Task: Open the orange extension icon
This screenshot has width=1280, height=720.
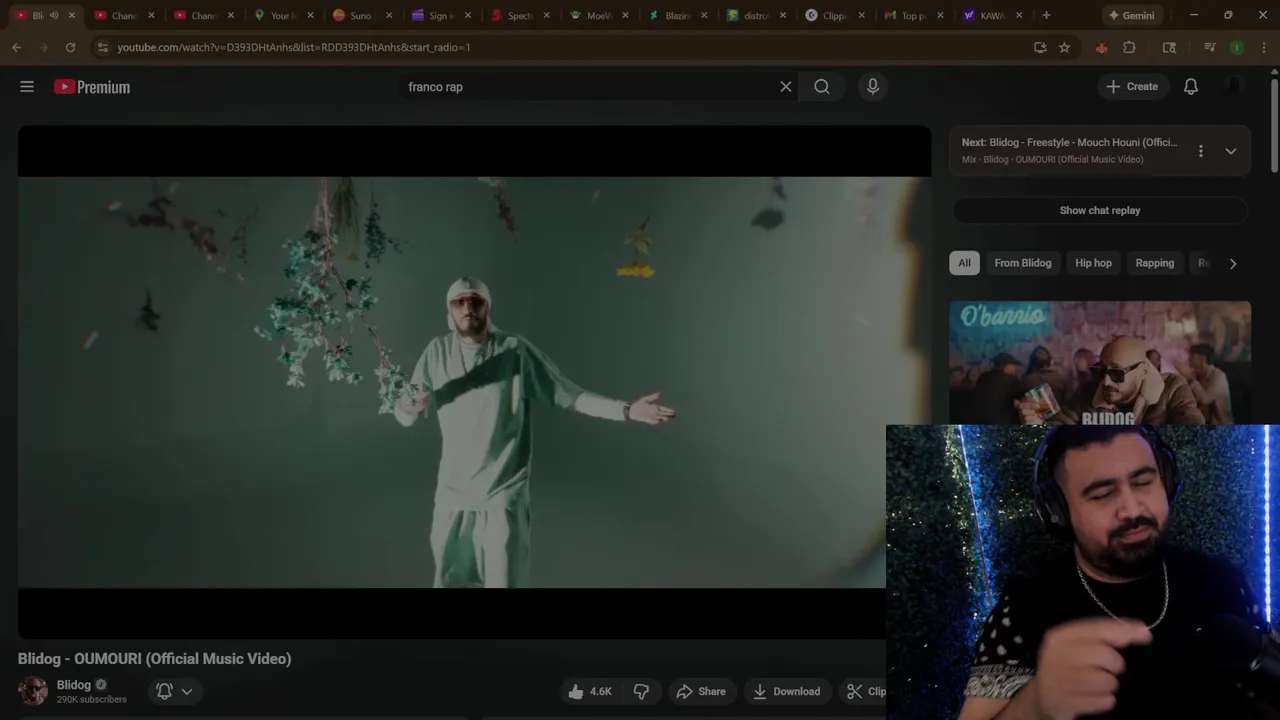Action: coord(1102,47)
